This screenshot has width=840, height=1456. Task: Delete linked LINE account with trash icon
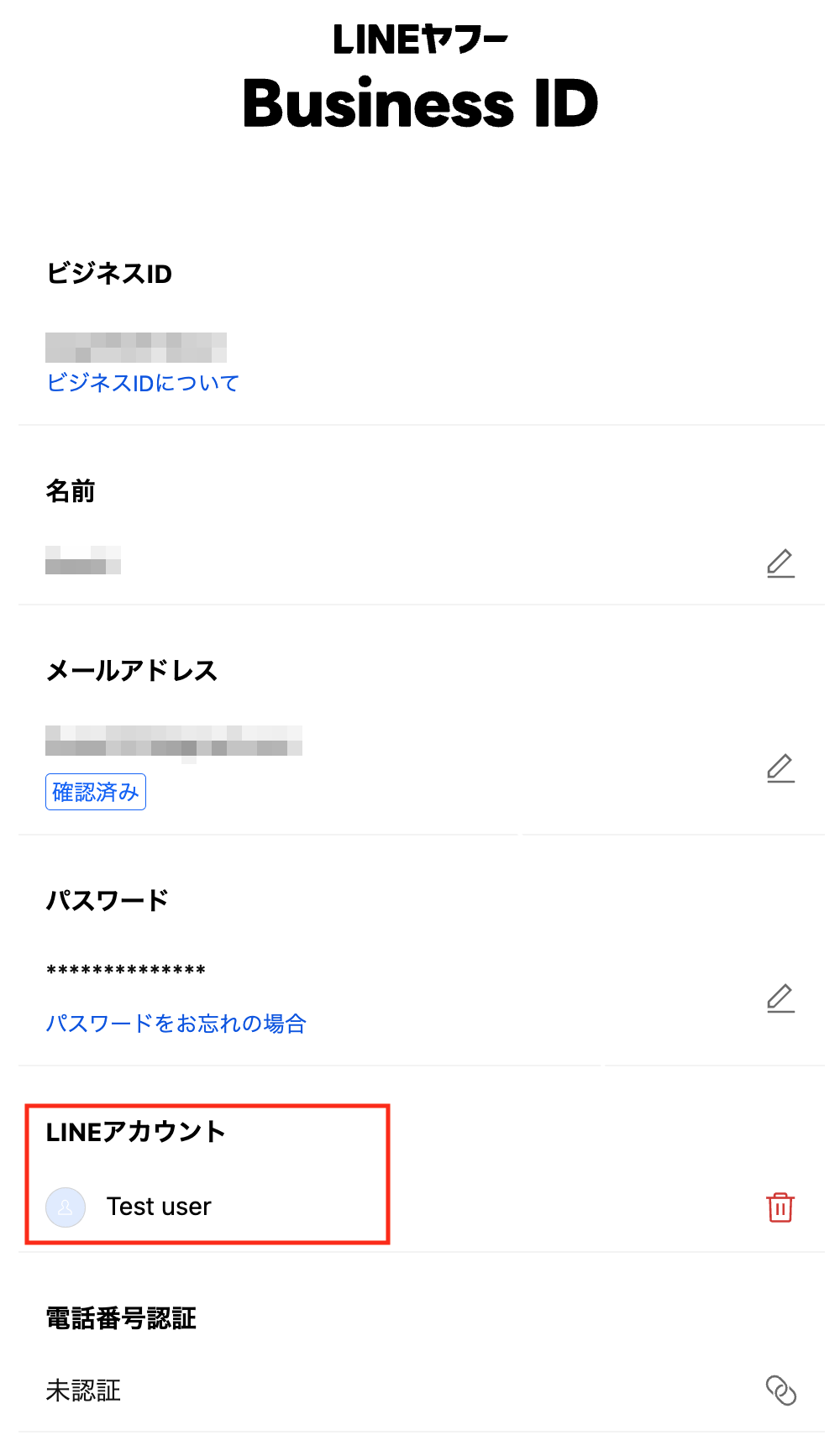click(x=780, y=1207)
